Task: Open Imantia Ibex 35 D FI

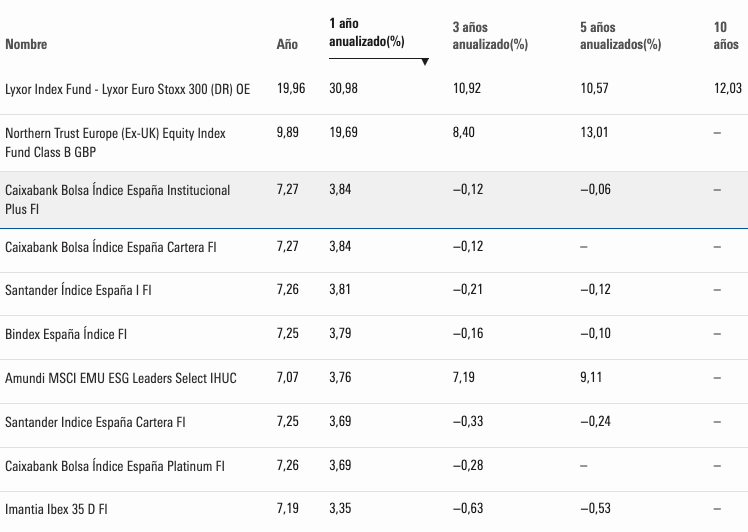Action: (56, 509)
